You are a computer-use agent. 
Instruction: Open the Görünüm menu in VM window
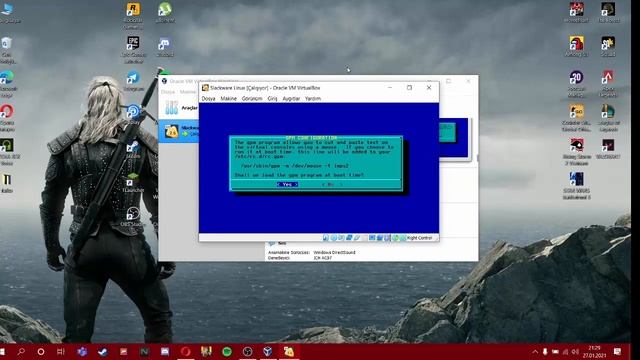252,99
